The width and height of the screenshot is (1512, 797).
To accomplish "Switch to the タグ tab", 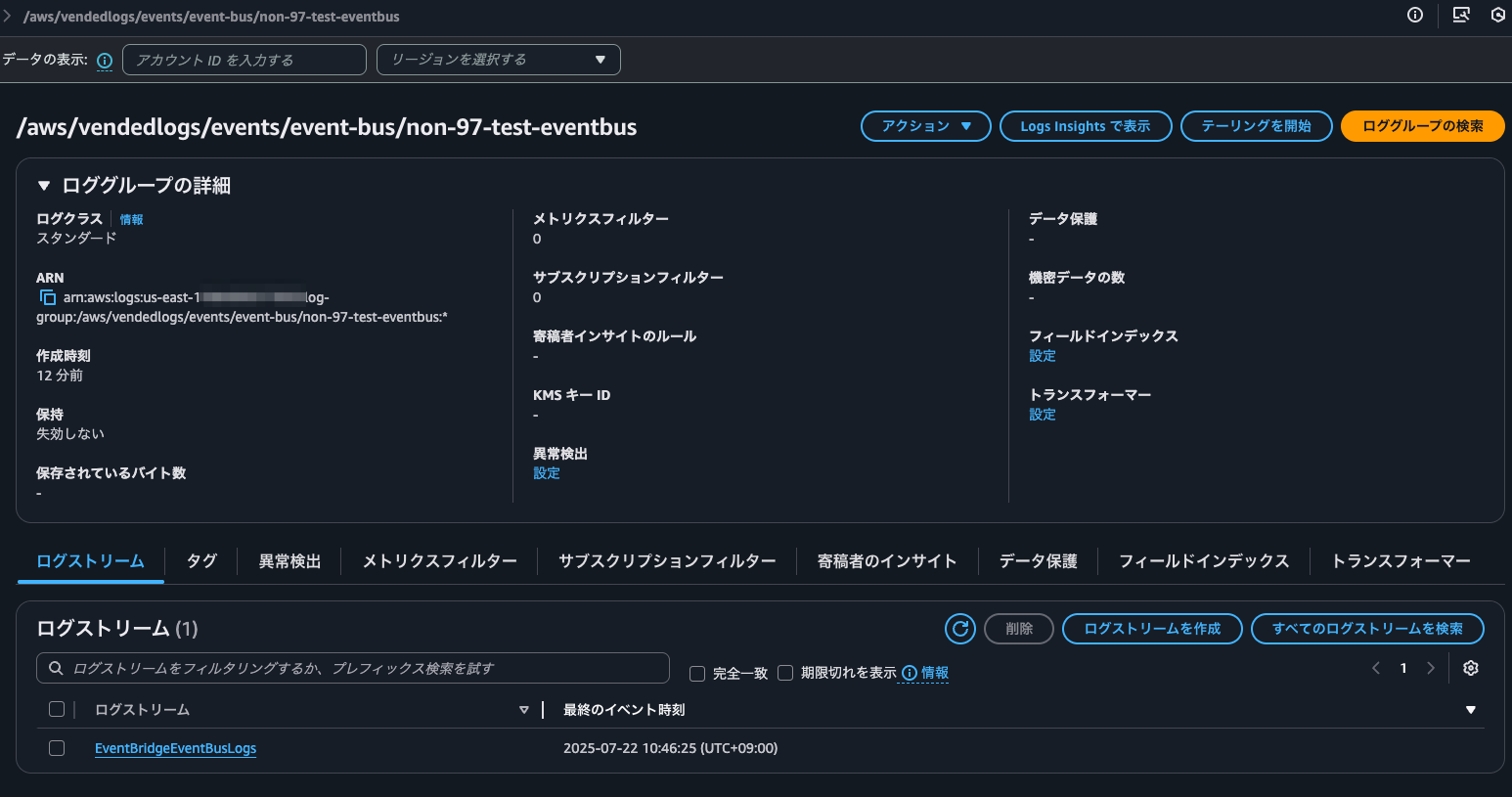I will [201, 561].
